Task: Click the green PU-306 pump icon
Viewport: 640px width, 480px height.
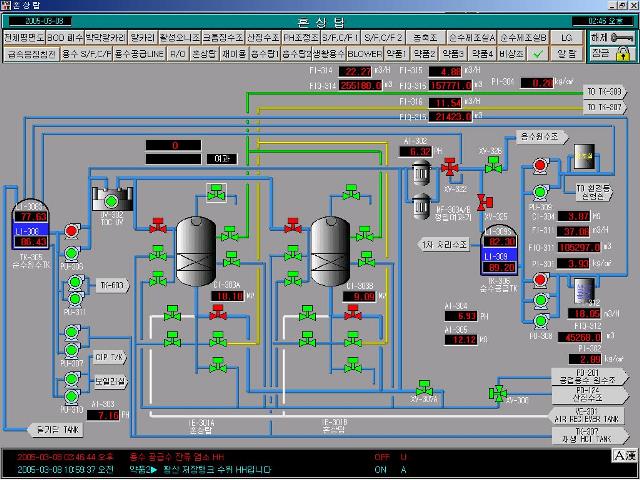Action: (x=71, y=254)
